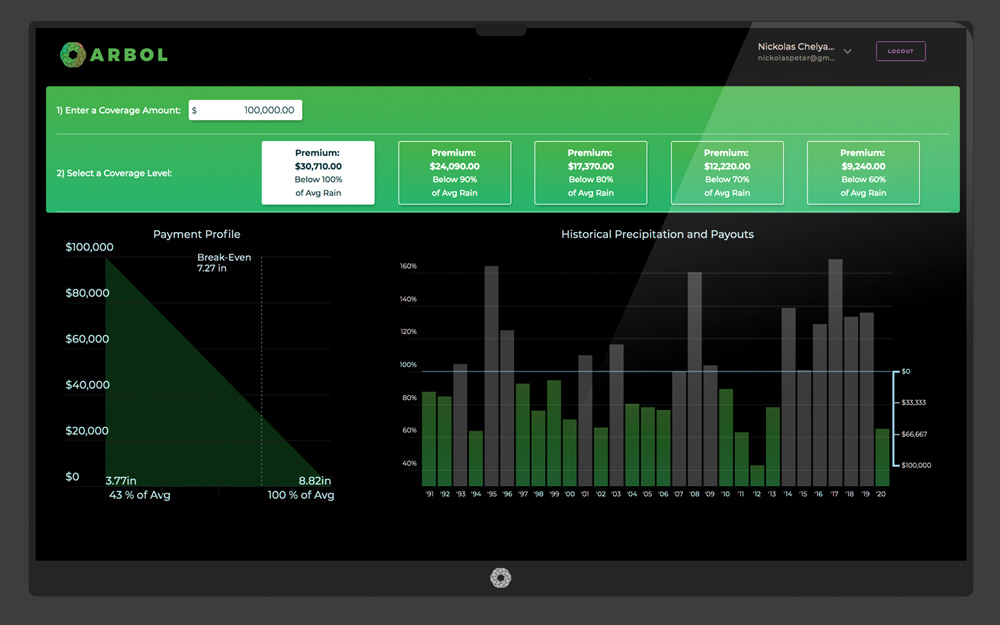The height and width of the screenshot is (625, 1000).
Task: Click the '17 tallest gray bar
Action: coord(835,372)
